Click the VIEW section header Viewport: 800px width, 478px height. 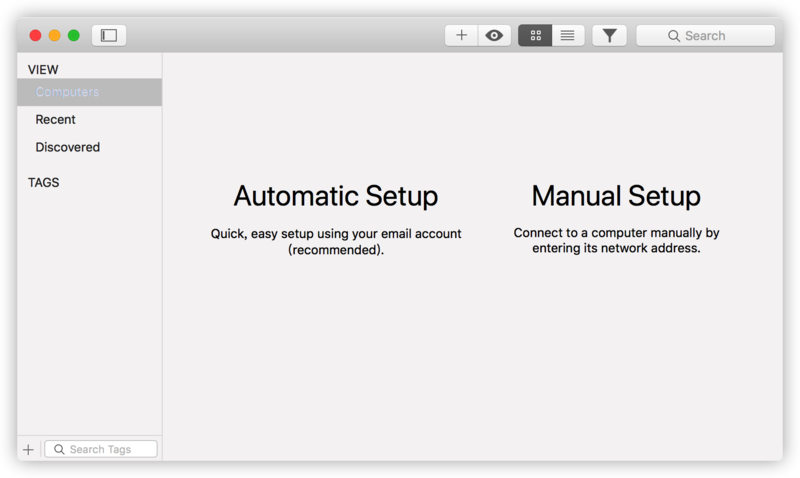coord(43,69)
